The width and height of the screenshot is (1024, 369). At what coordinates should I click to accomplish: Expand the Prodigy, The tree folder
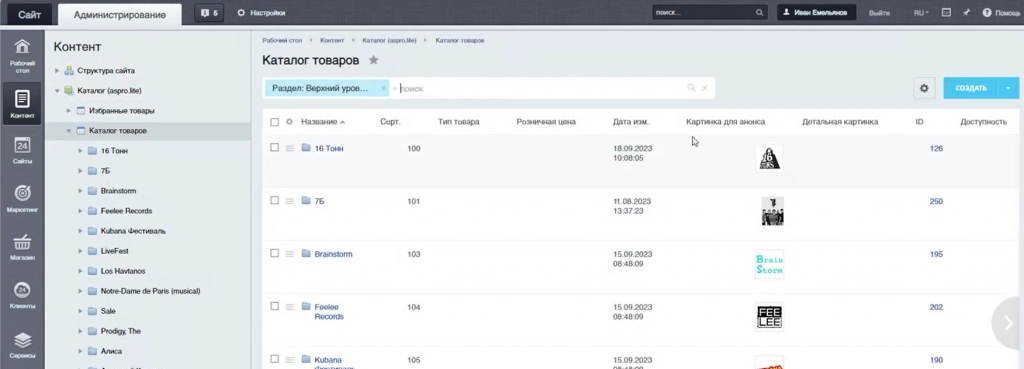pos(80,331)
